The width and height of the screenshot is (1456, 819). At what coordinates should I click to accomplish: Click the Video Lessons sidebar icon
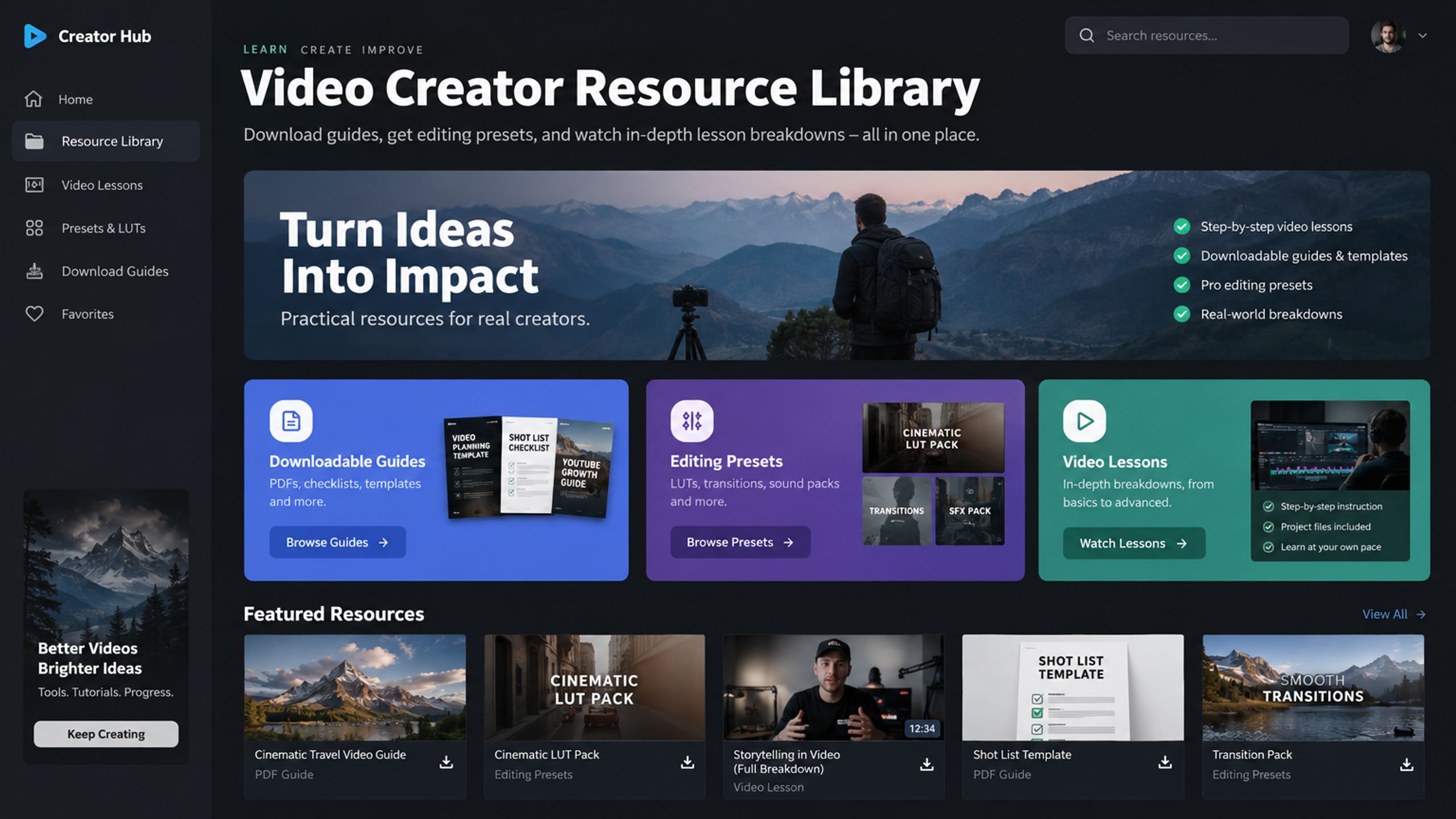34,185
